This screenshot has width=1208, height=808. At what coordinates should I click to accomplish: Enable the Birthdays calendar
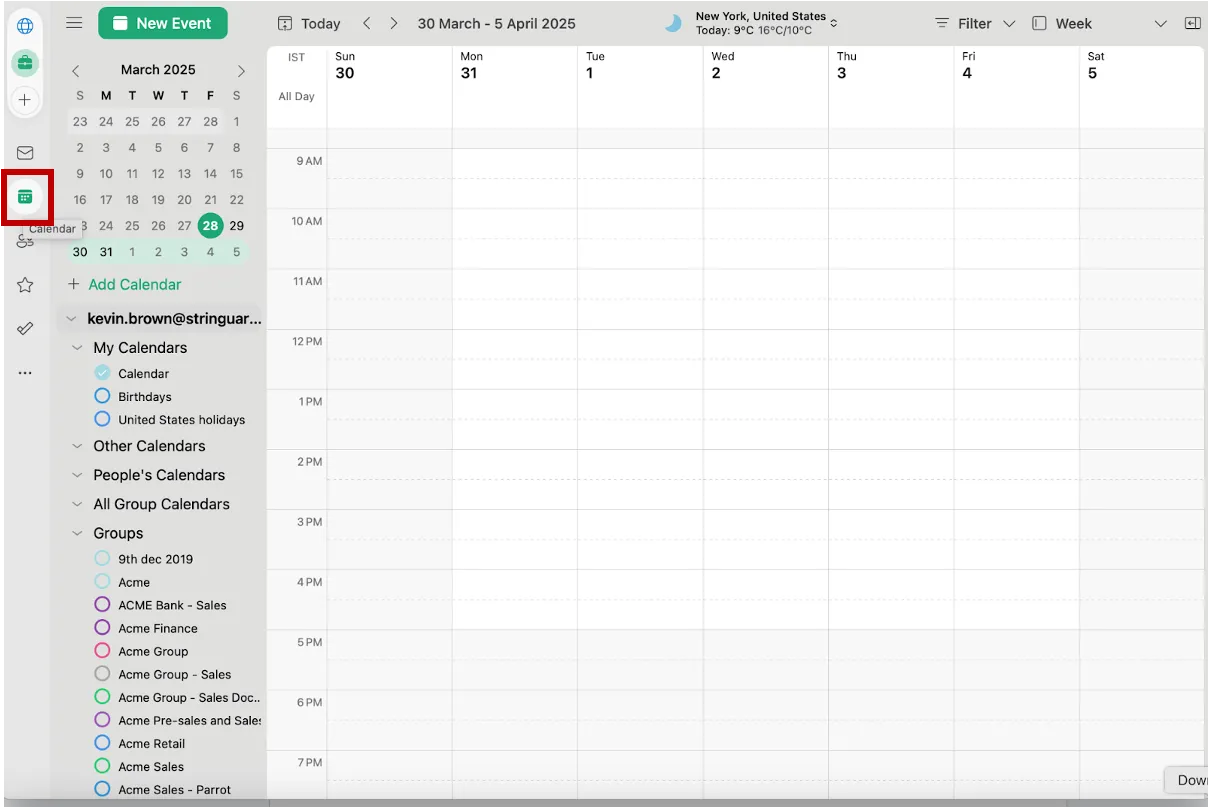click(102, 396)
